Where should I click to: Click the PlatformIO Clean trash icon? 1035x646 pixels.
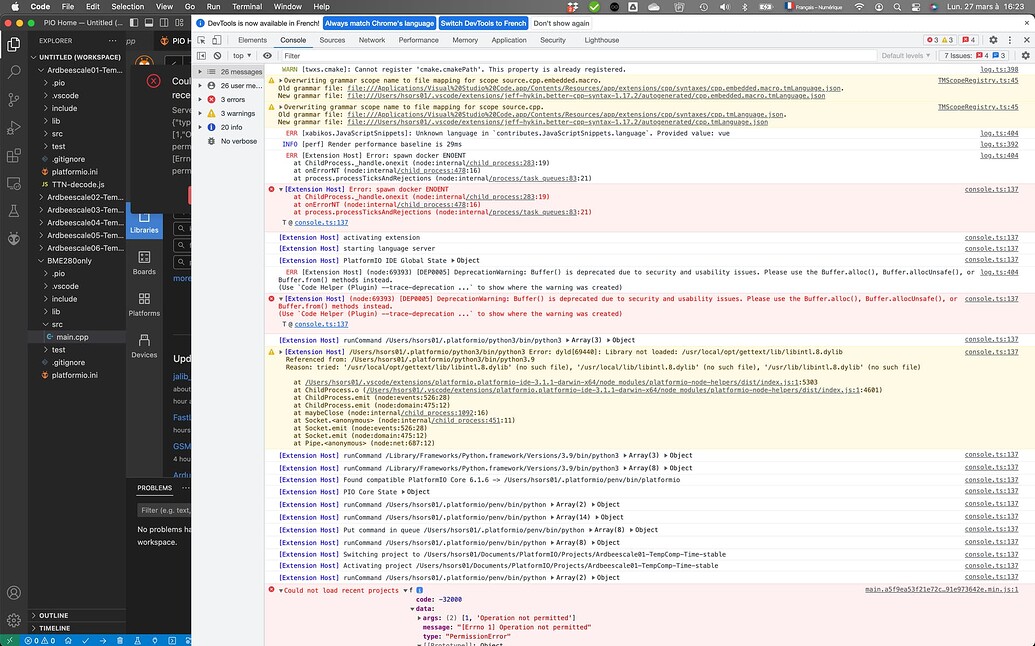(x=119, y=640)
